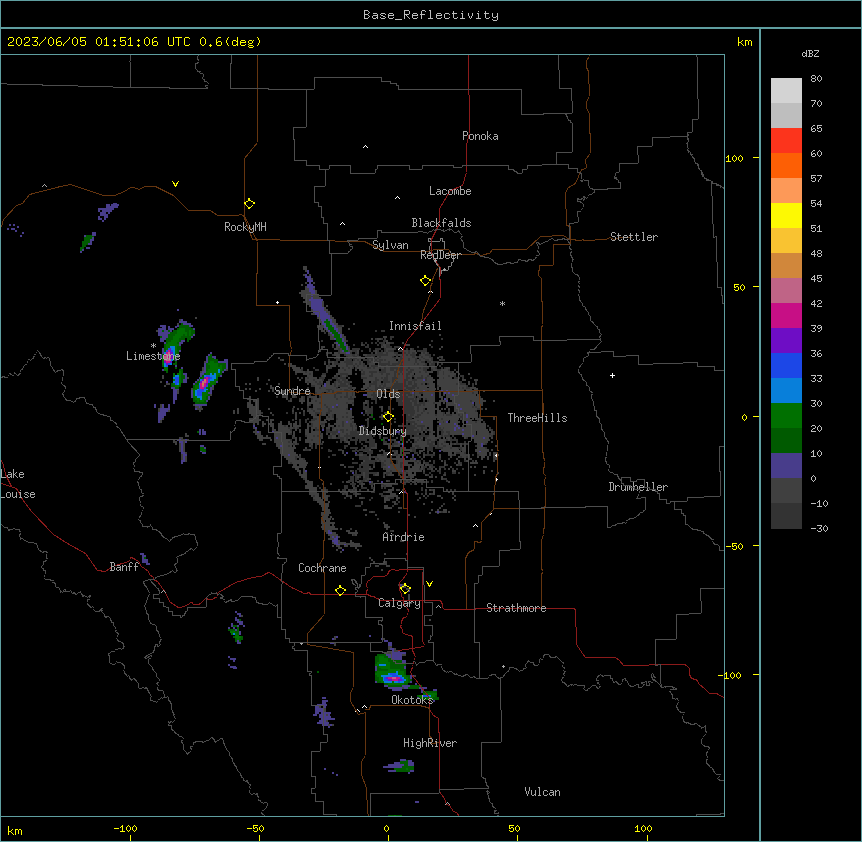The height and width of the screenshot is (842, 862).
Task: Select the yellow 51-54 dBZ legend swatch
Action: pos(786,215)
